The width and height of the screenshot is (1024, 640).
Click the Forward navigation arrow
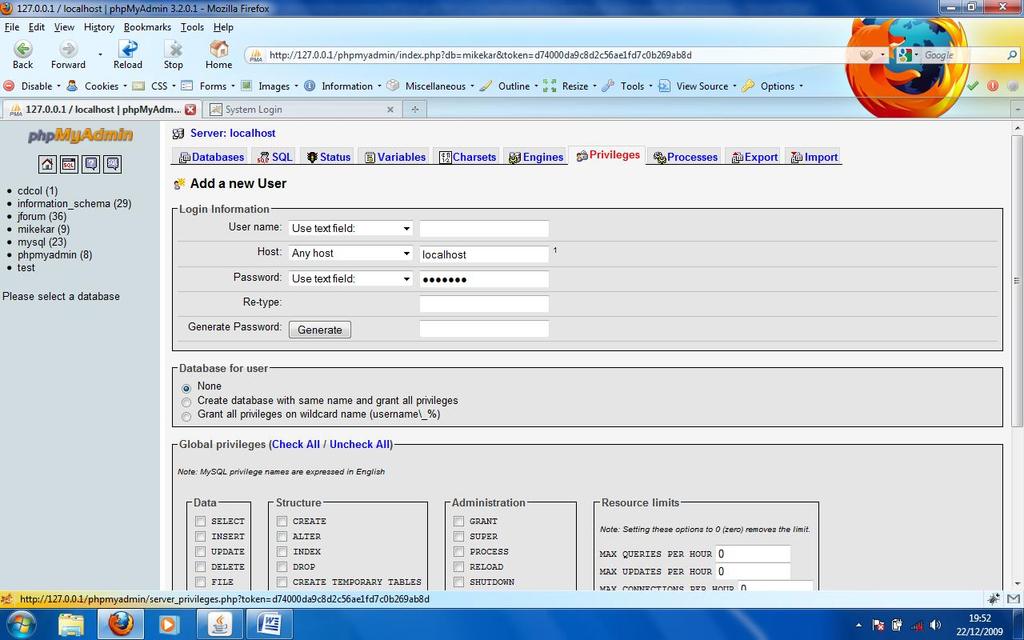[68, 55]
